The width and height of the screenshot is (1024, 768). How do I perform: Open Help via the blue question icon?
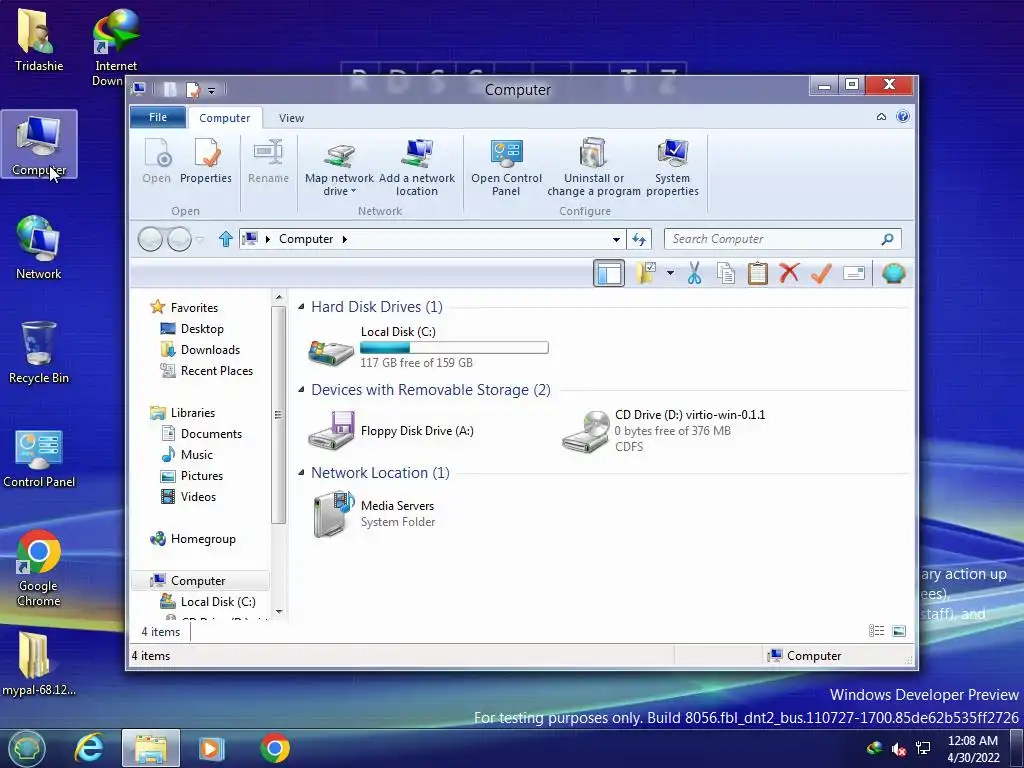point(903,117)
